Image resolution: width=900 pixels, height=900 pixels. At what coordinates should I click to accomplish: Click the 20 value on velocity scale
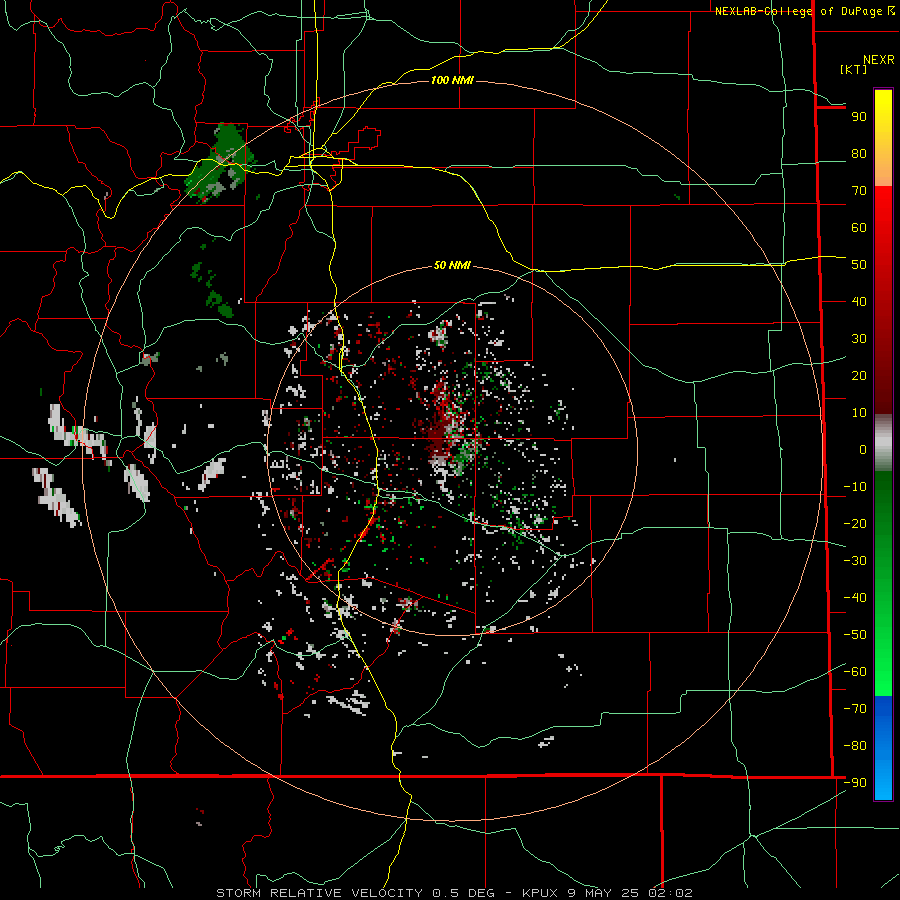[859, 376]
